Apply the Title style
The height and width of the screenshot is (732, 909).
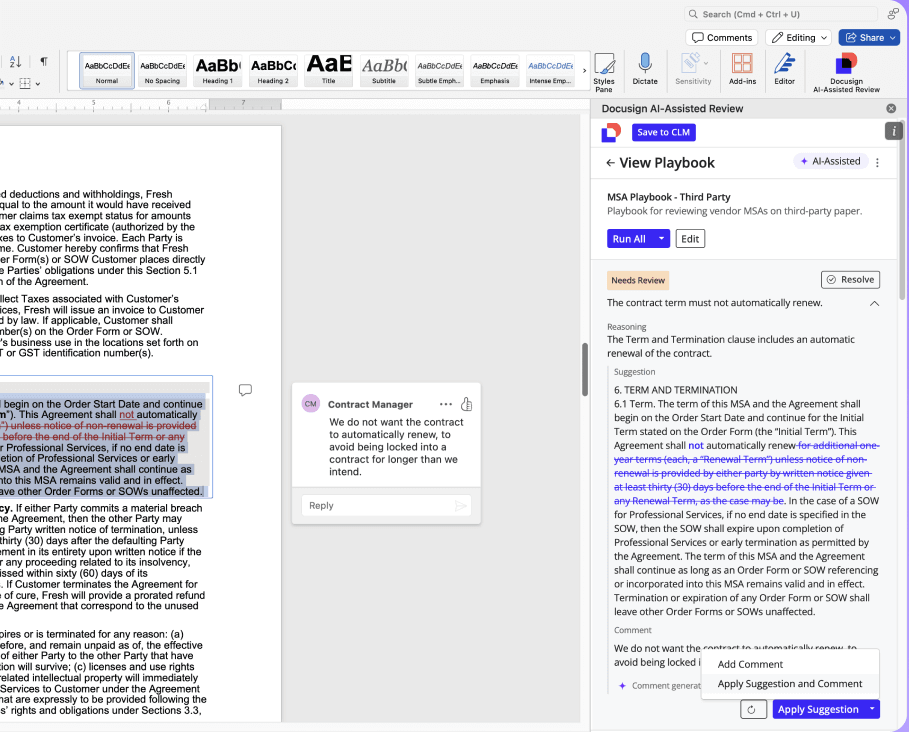329,70
